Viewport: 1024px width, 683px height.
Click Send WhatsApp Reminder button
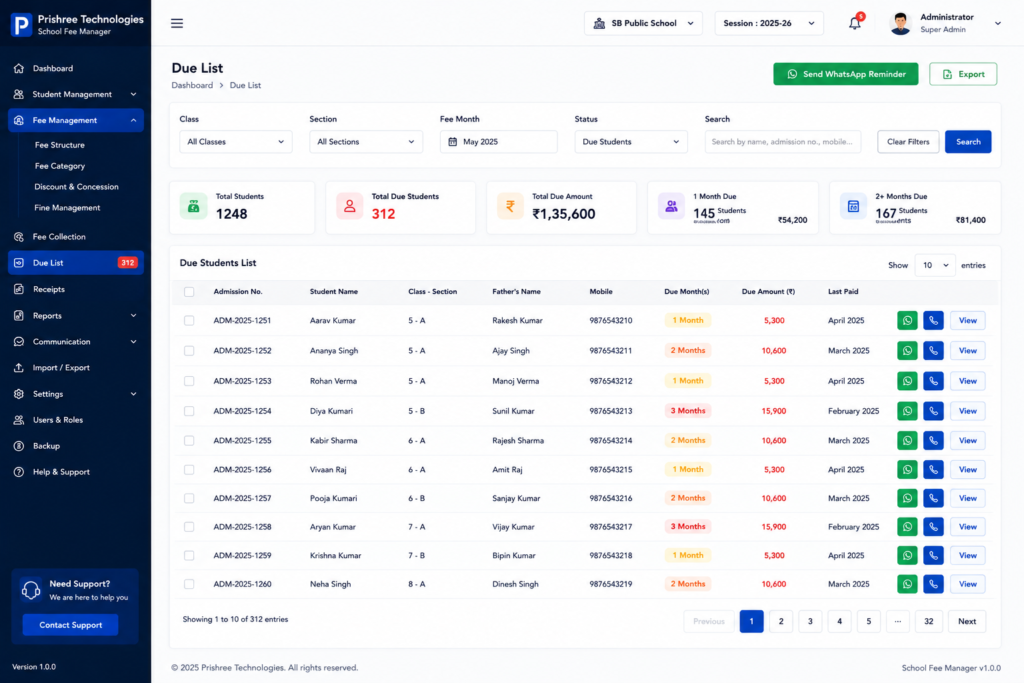(846, 74)
